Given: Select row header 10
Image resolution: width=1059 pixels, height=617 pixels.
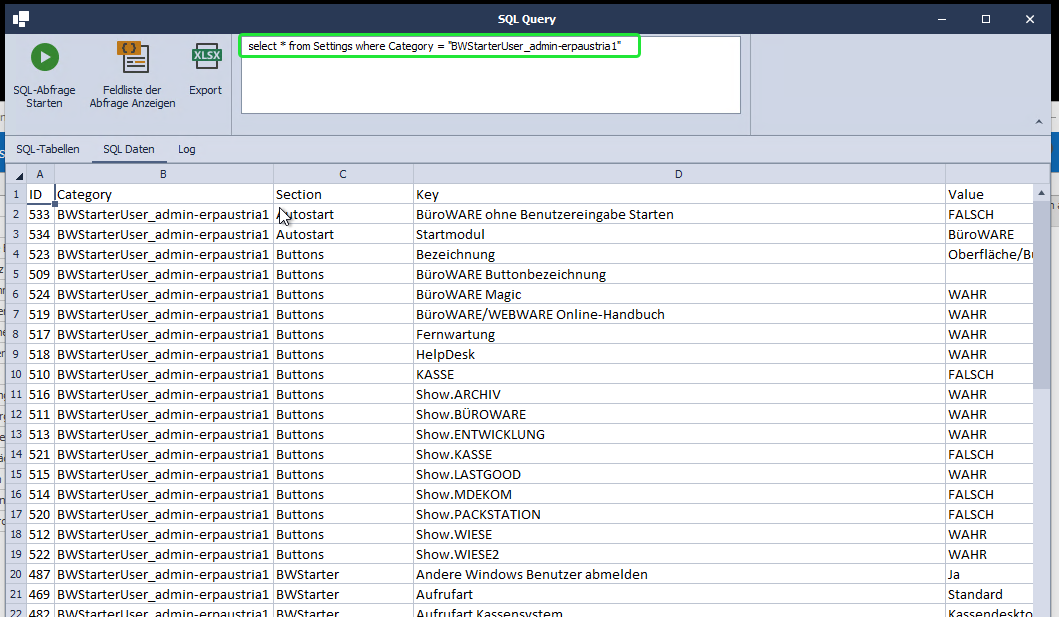Looking at the screenshot, I should pos(16,375).
